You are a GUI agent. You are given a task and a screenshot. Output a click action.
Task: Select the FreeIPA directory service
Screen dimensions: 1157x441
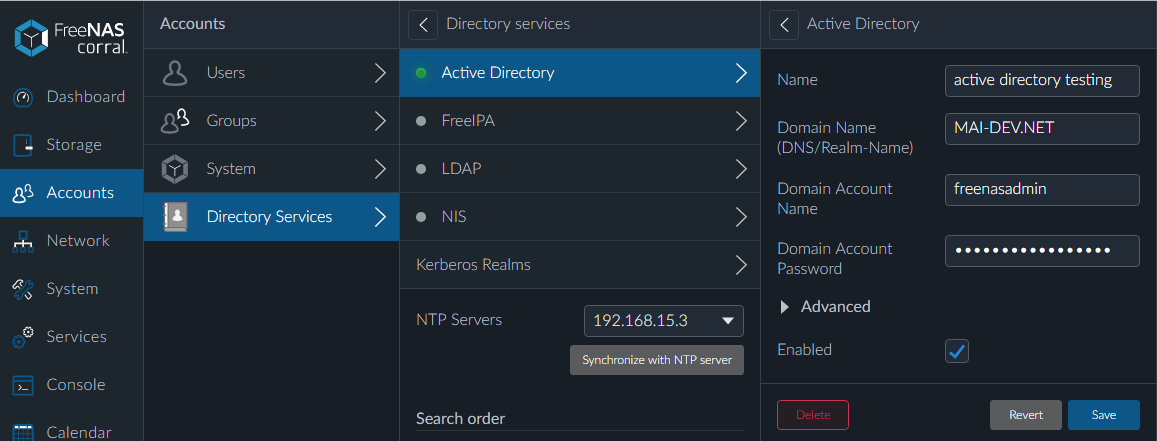point(580,121)
